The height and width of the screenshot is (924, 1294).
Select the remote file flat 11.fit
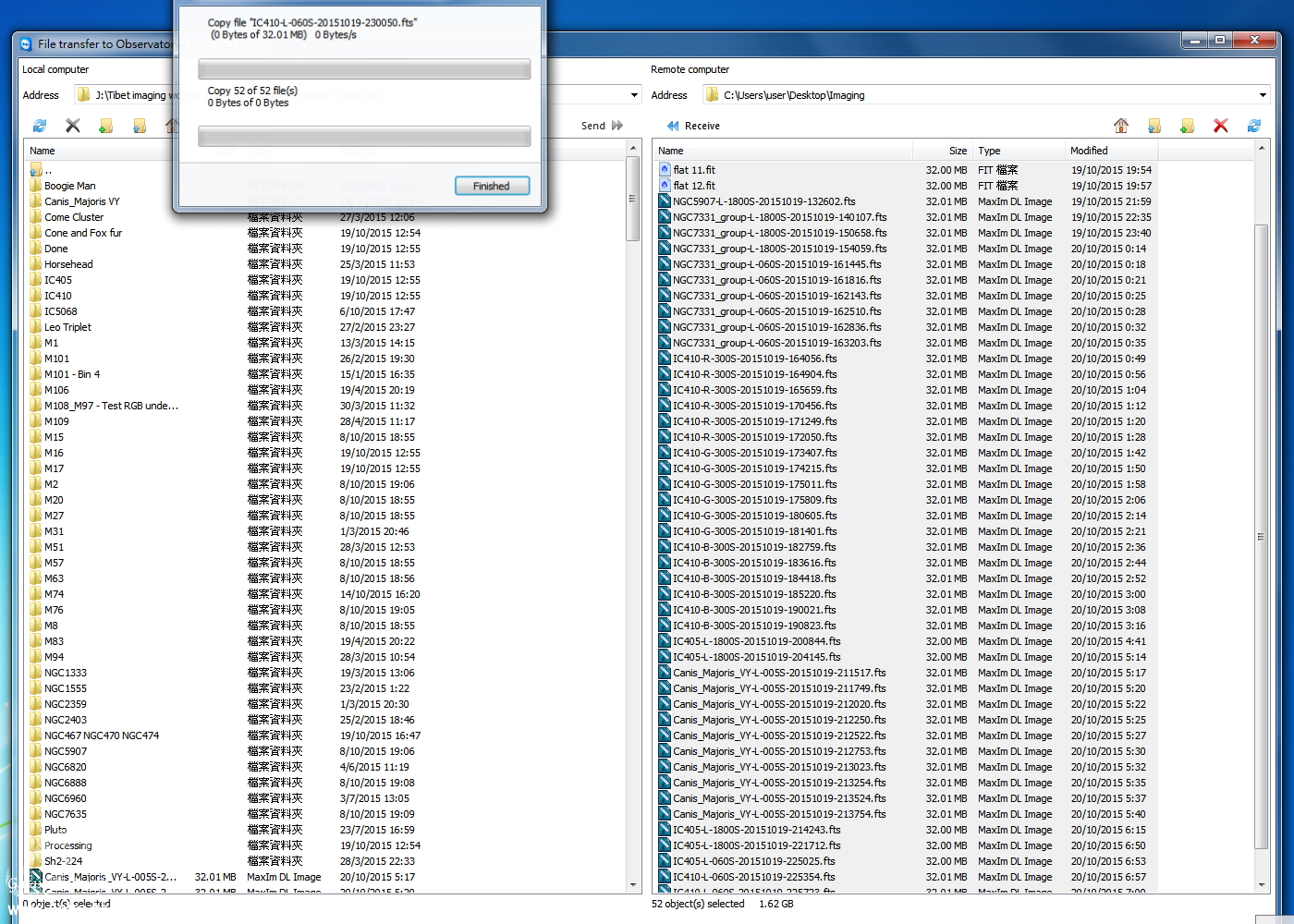click(x=694, y=170)
